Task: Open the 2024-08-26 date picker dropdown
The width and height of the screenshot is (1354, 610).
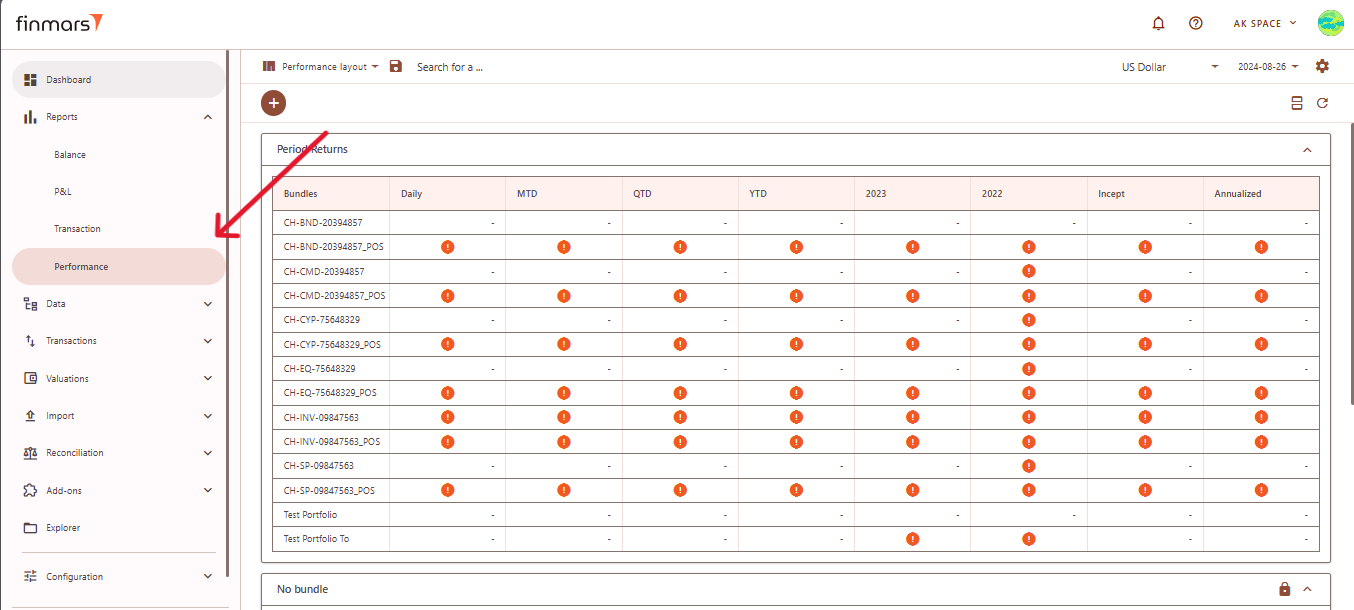Action: (x=1268, y=67)
